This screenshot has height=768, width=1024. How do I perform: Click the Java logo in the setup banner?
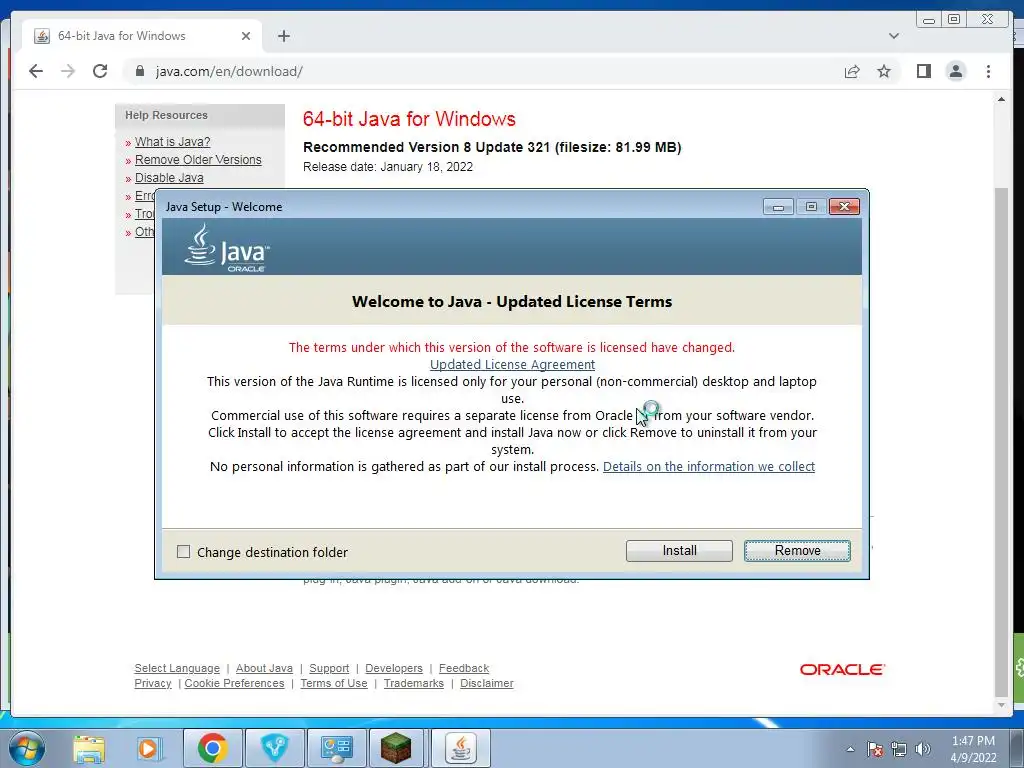tap(227, 248)
